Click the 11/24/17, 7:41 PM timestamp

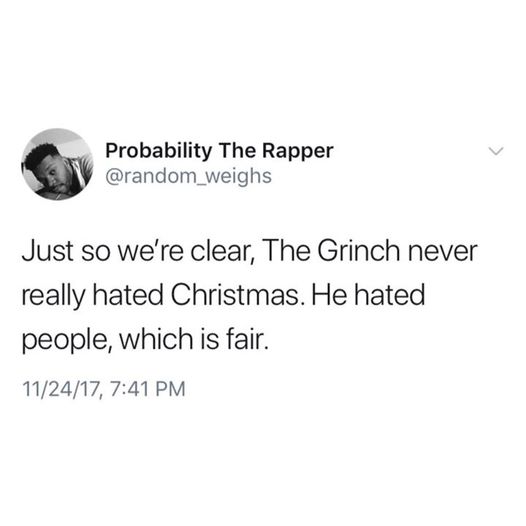click(x=104, y=388)
